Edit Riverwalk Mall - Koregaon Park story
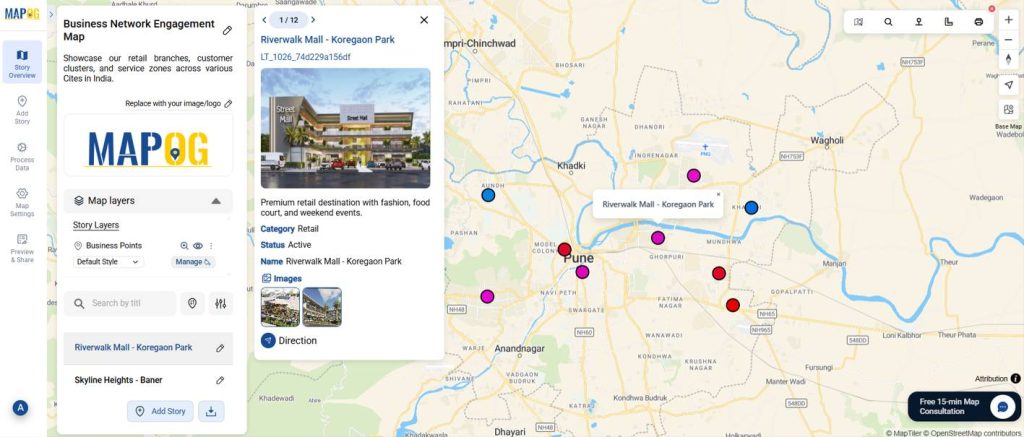 tap(220, 348)
